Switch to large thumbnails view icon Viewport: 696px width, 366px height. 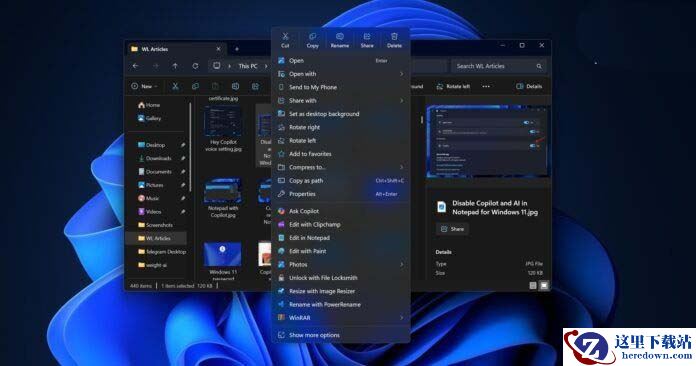544,286
